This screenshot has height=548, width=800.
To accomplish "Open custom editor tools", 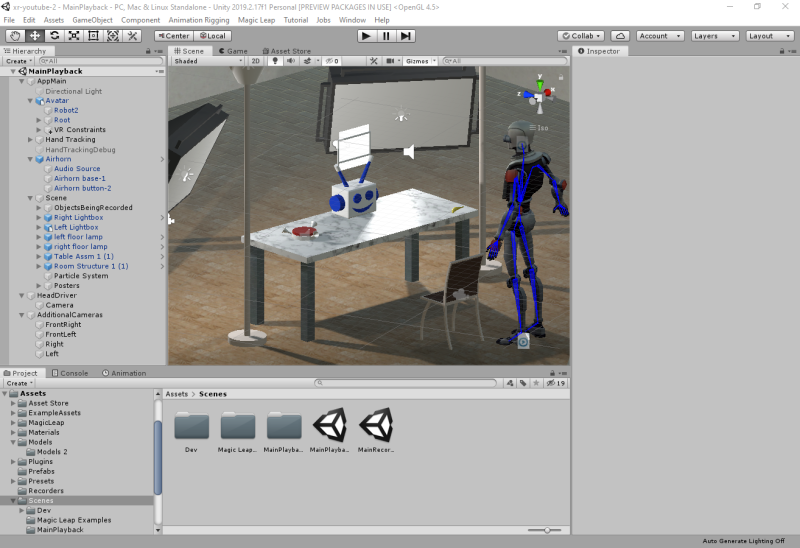I will click(x=132, y=36).
